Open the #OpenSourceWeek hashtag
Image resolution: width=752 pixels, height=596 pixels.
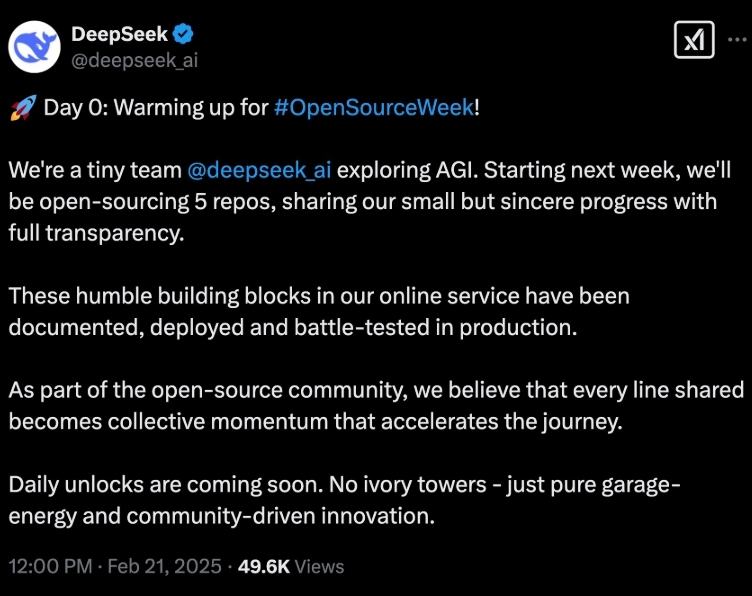click(373, 108)
